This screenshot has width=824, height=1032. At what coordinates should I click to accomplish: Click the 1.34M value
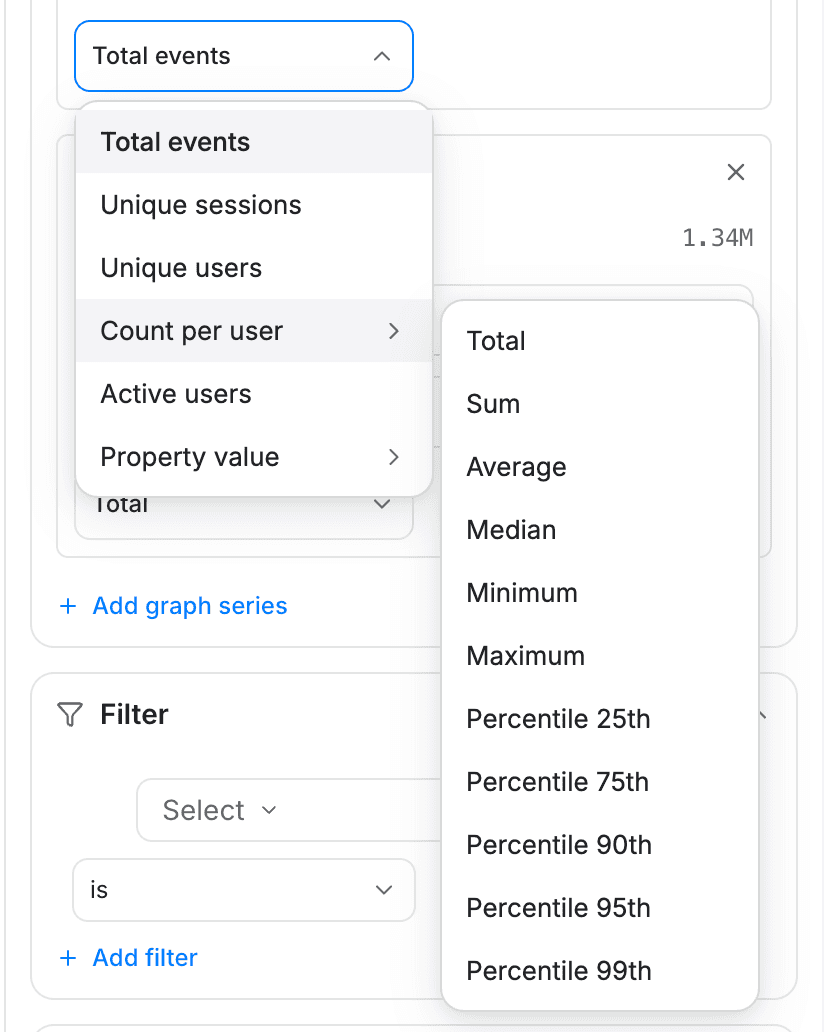pyautogui.click(x=717, y=238)
